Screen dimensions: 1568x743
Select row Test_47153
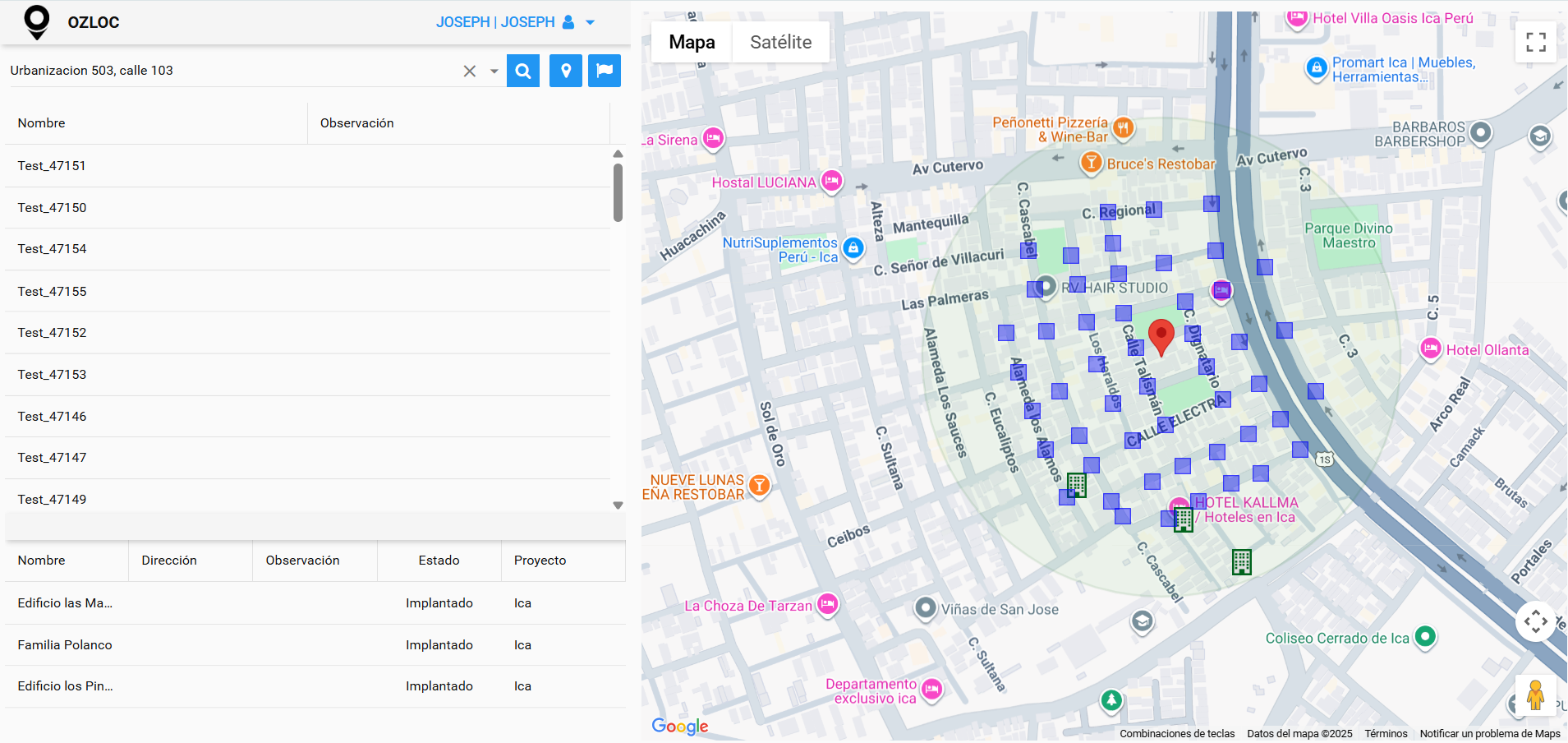click(x=307, y=375)
